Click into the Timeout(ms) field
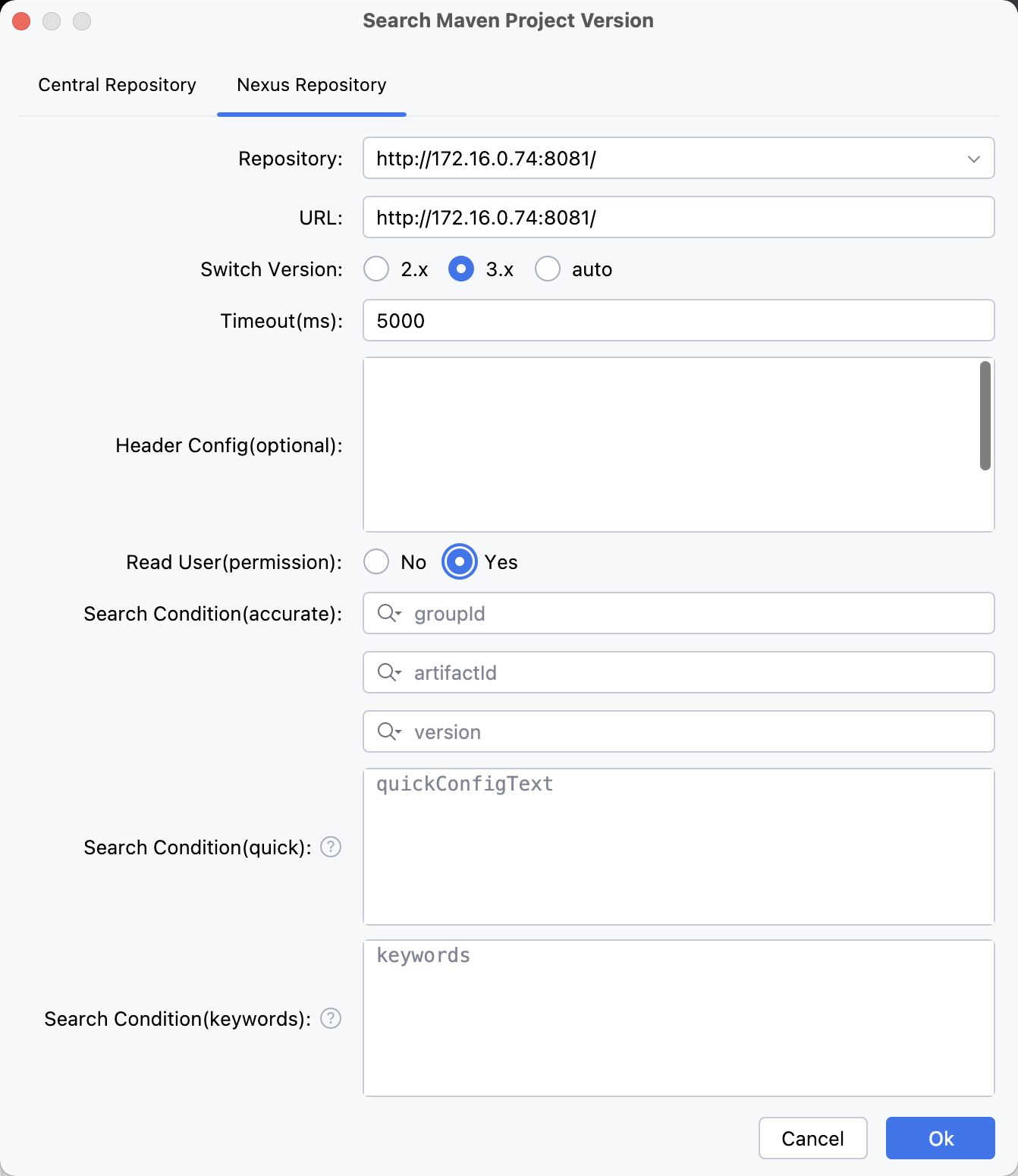Viewport: 1018px width, 1176px height. [678, 321]
